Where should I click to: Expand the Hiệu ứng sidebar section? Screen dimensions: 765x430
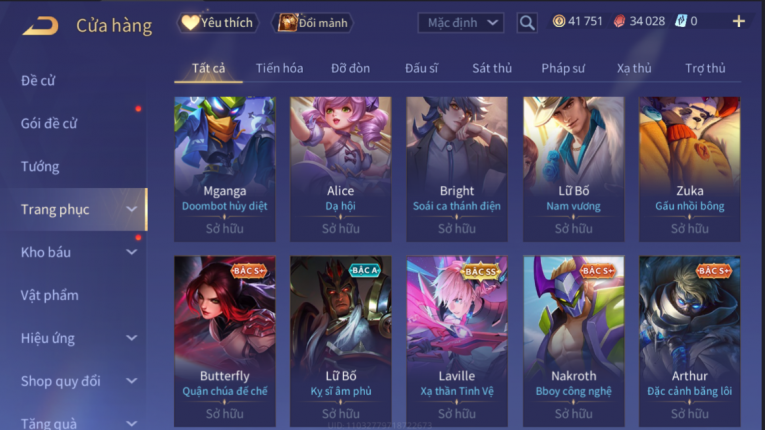[78, 338]
